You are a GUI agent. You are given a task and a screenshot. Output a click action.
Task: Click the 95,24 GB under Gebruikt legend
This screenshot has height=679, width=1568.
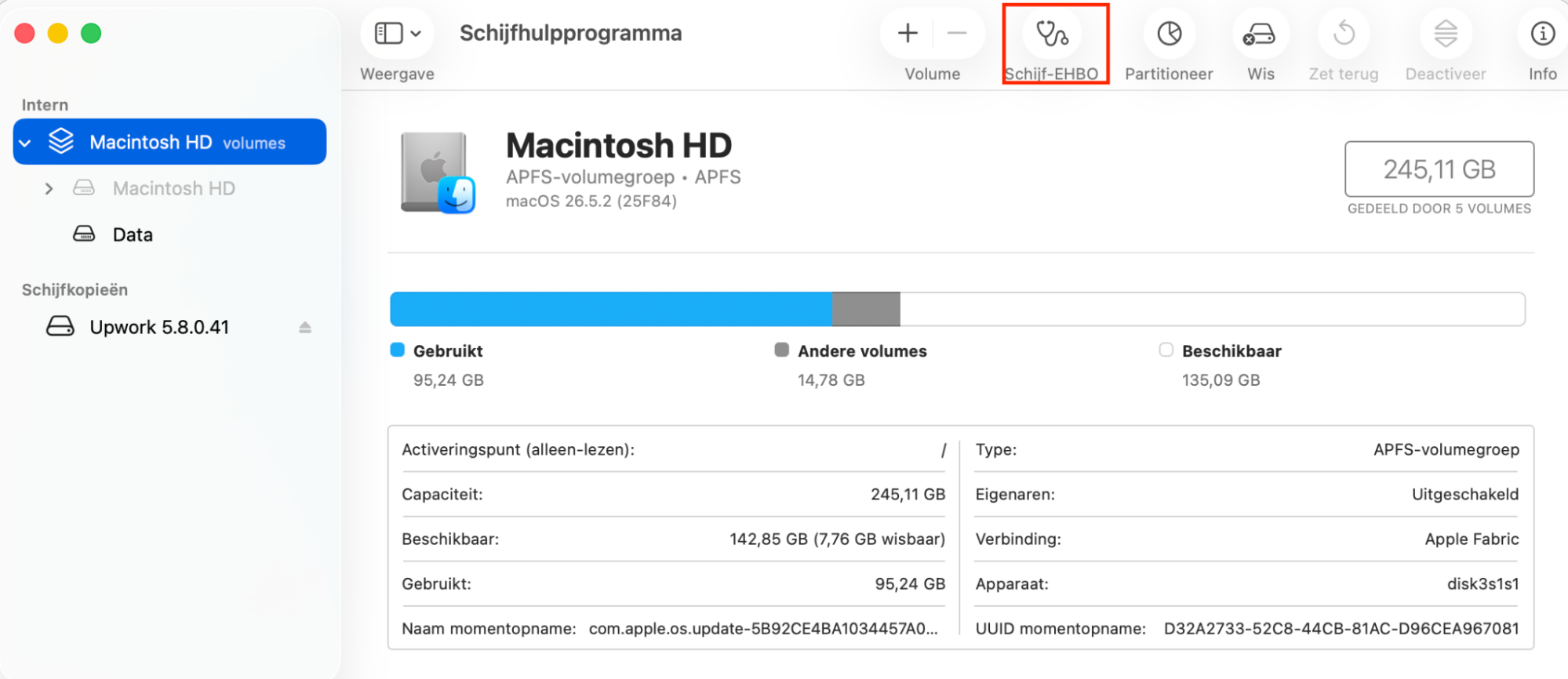pos(449,380)
